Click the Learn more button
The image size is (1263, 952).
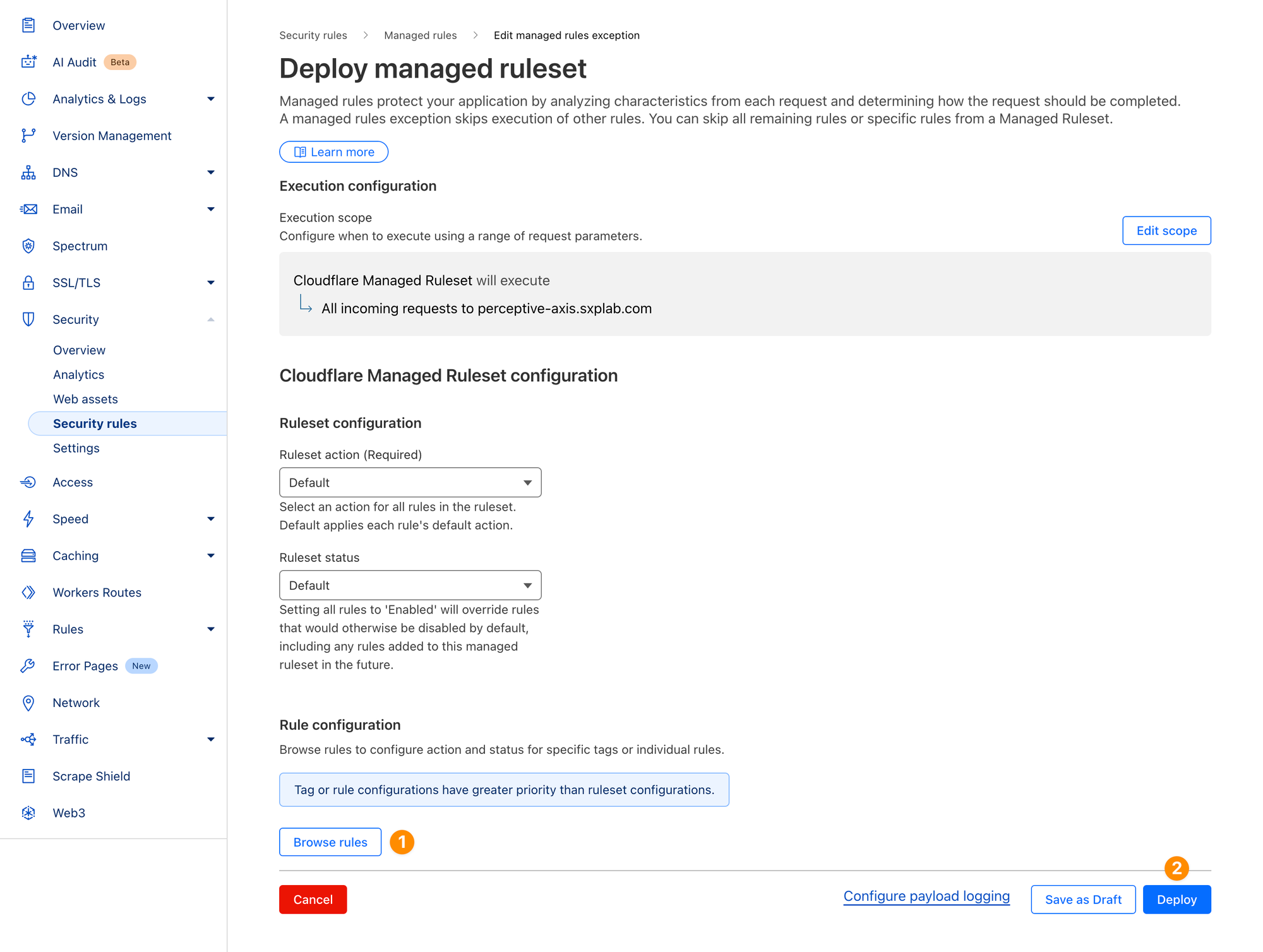333,152
